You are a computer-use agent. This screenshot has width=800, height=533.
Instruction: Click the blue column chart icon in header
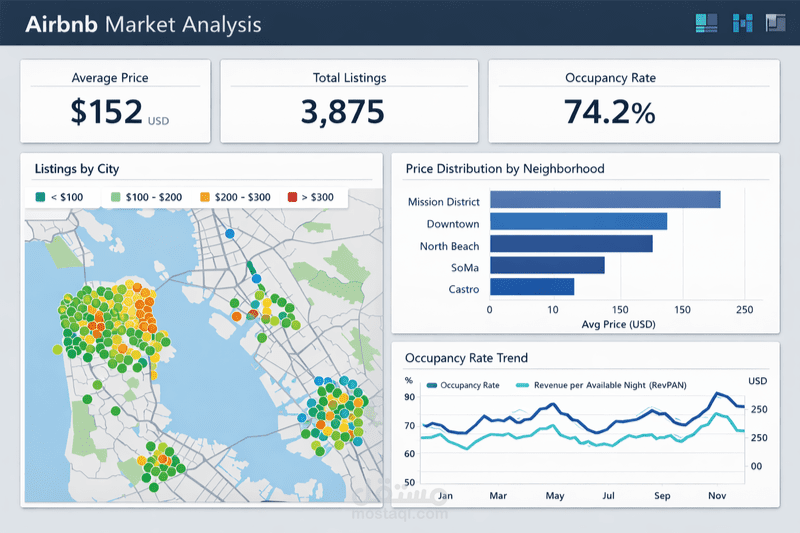click(x=742, y=23)
